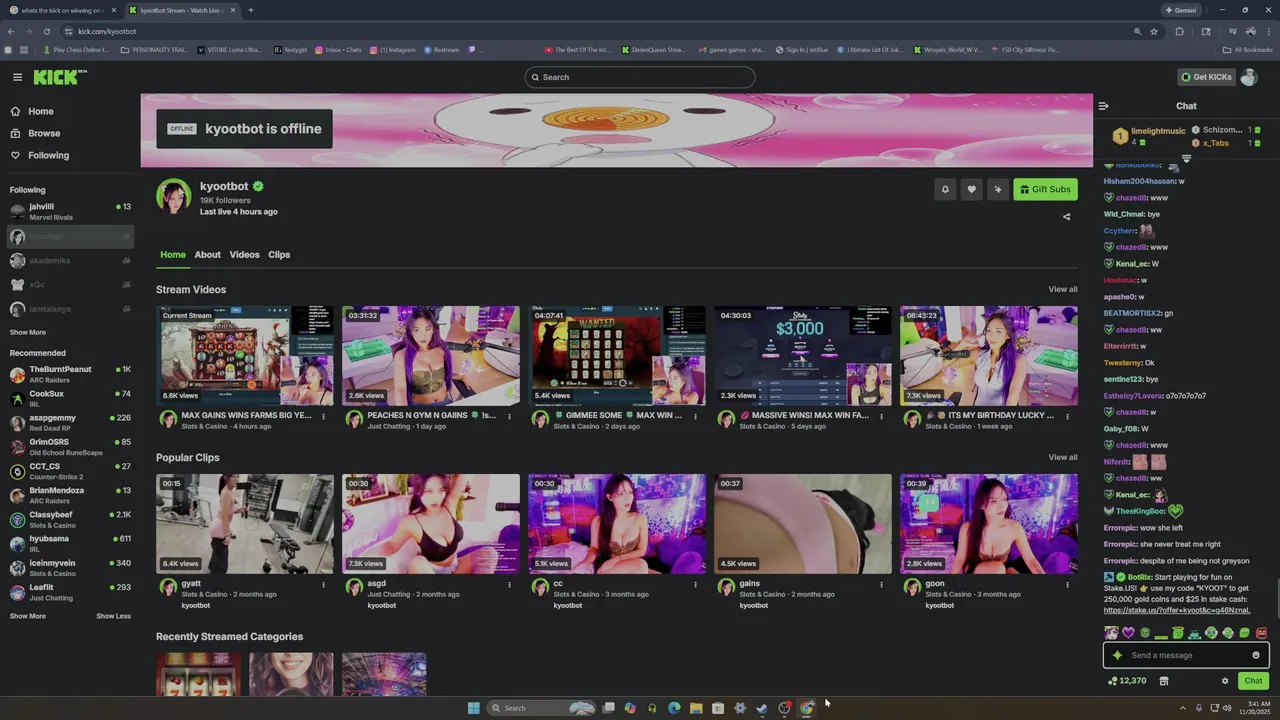This screenshot has height=720, width=1280.
Task: Open options for GIMMEE SOME video
Action: [695, 416]
